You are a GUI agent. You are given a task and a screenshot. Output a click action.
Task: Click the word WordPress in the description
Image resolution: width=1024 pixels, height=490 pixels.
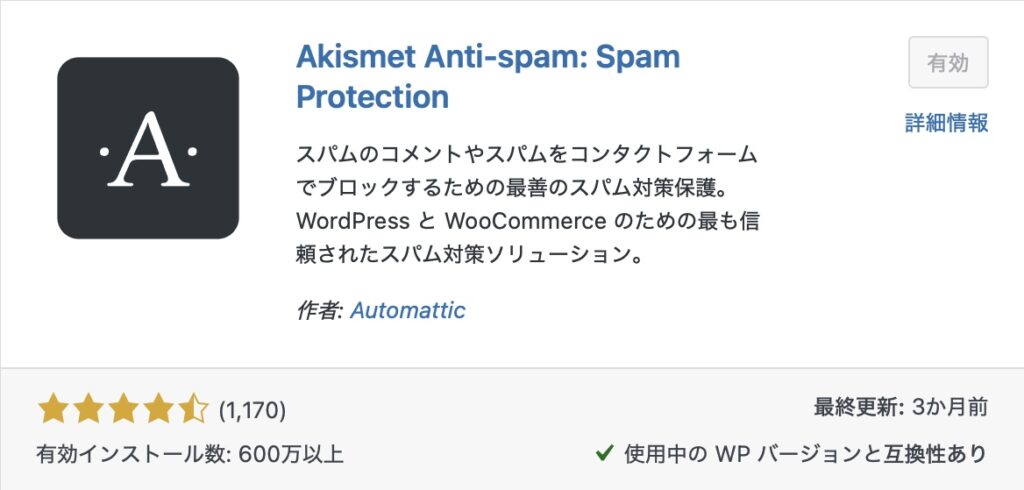pos(353,220)
